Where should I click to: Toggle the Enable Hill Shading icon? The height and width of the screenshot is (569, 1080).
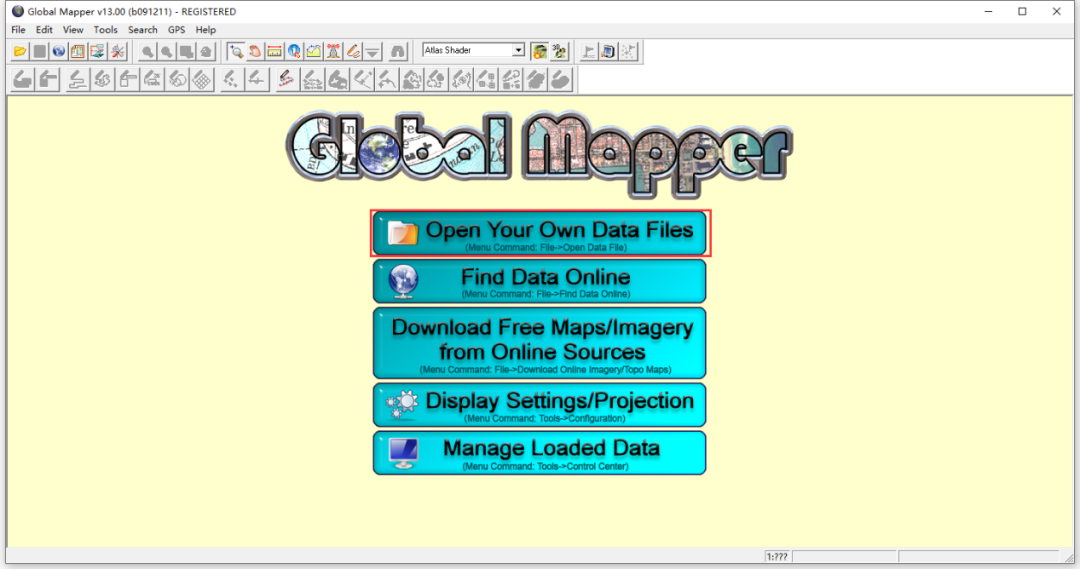click(539, 51)
